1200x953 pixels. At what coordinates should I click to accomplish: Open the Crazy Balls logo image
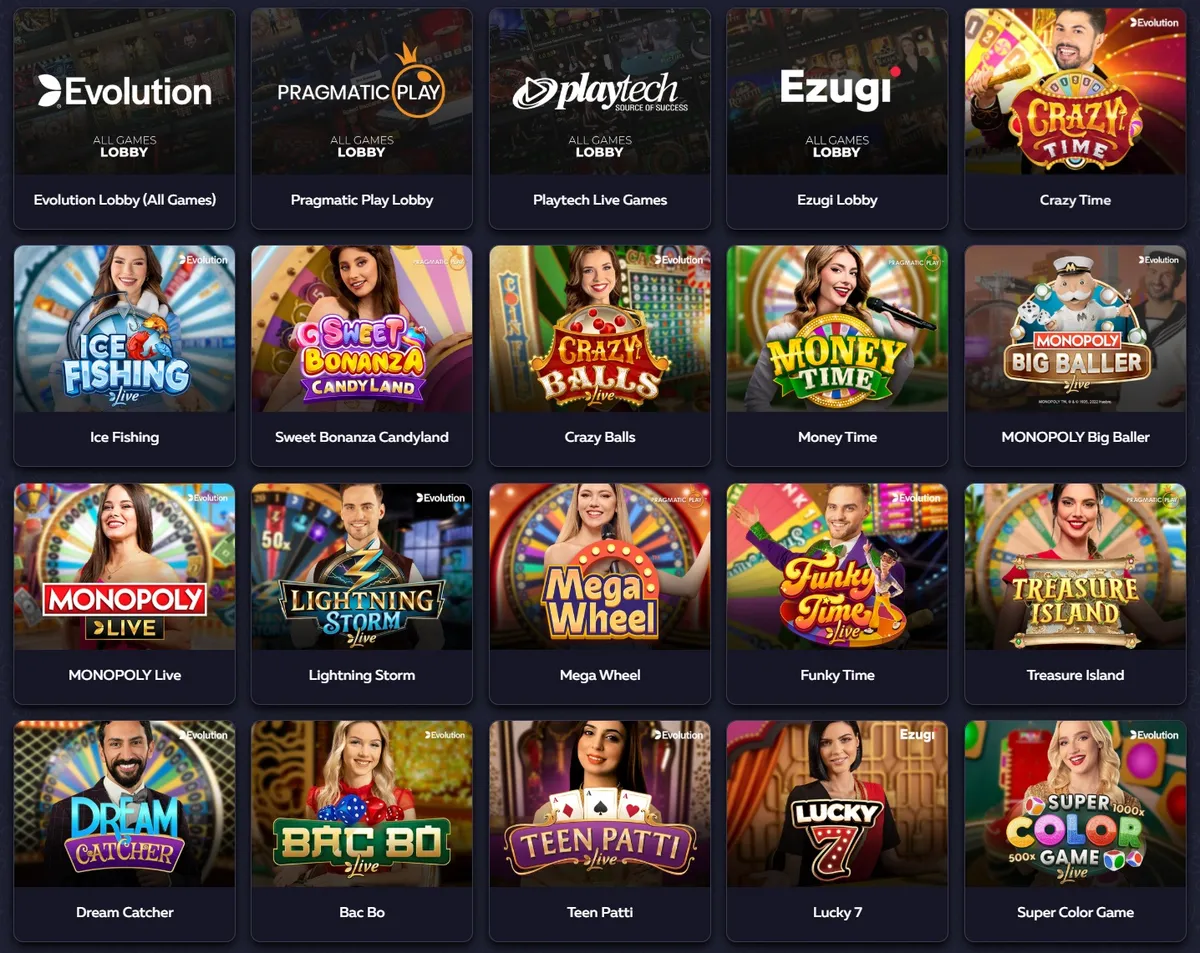point(600,329)
